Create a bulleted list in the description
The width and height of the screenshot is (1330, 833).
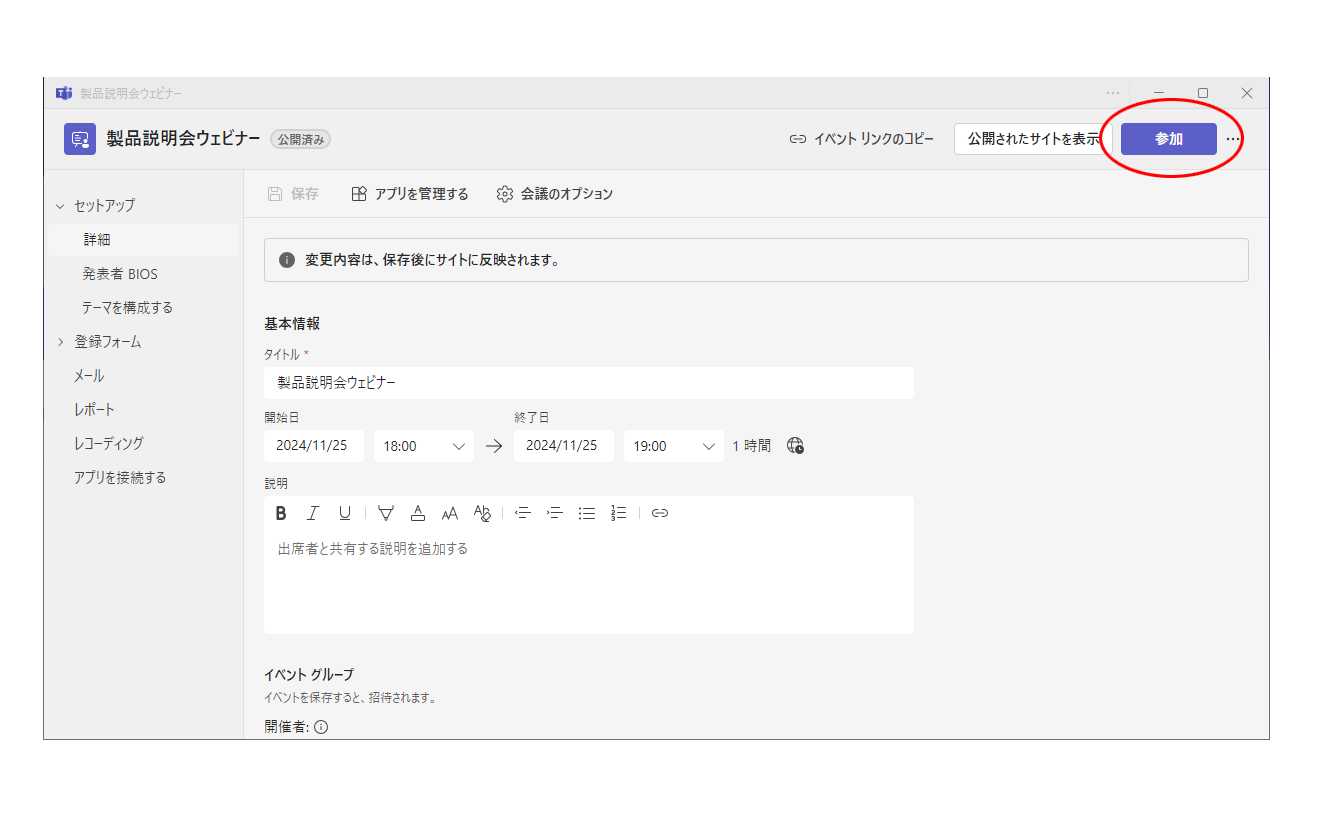coord(586,513)
